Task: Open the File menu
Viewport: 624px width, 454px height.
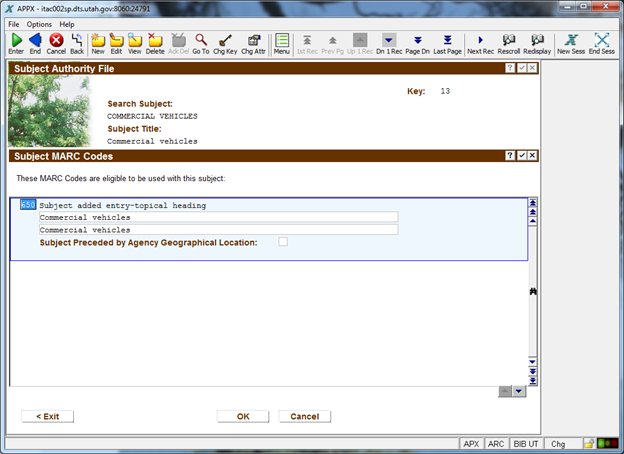Action: coord(13,23)
